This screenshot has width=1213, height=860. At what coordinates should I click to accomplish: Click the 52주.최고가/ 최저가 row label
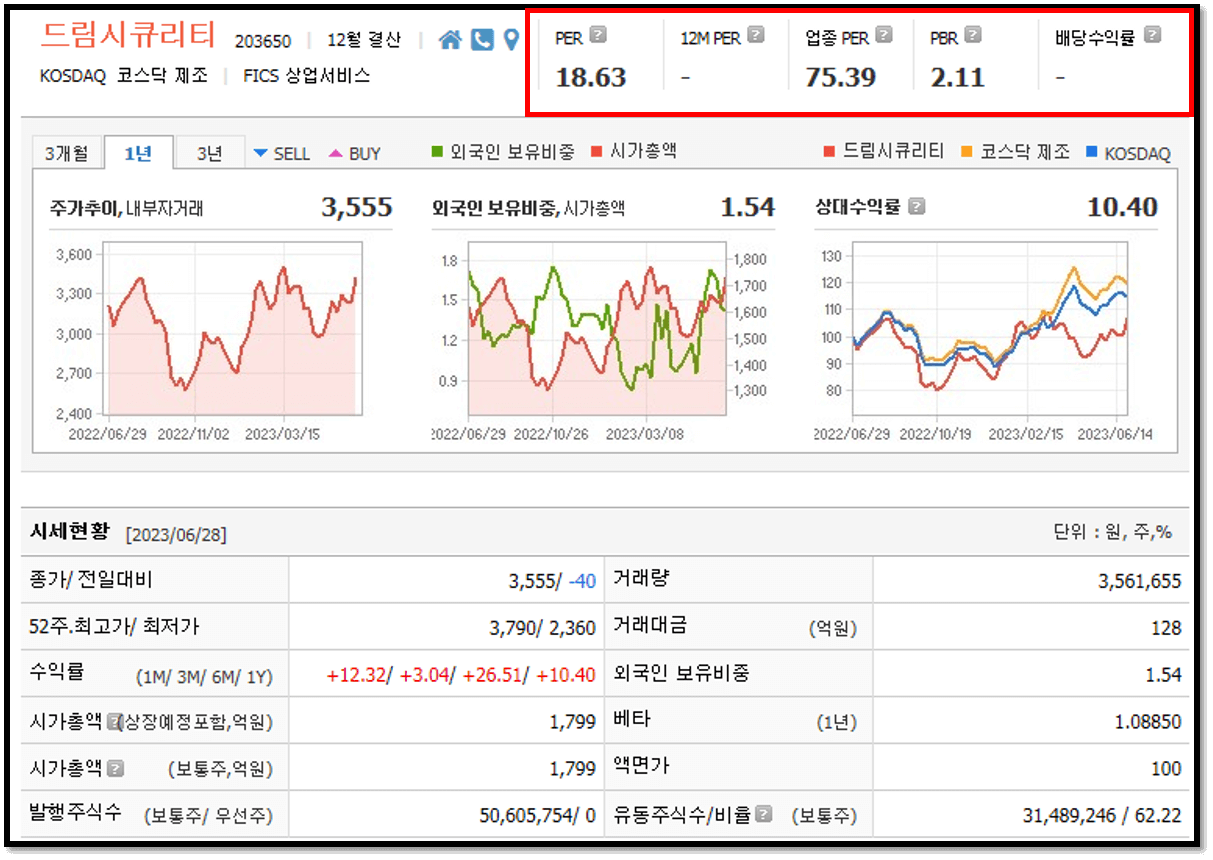point(115,627)
